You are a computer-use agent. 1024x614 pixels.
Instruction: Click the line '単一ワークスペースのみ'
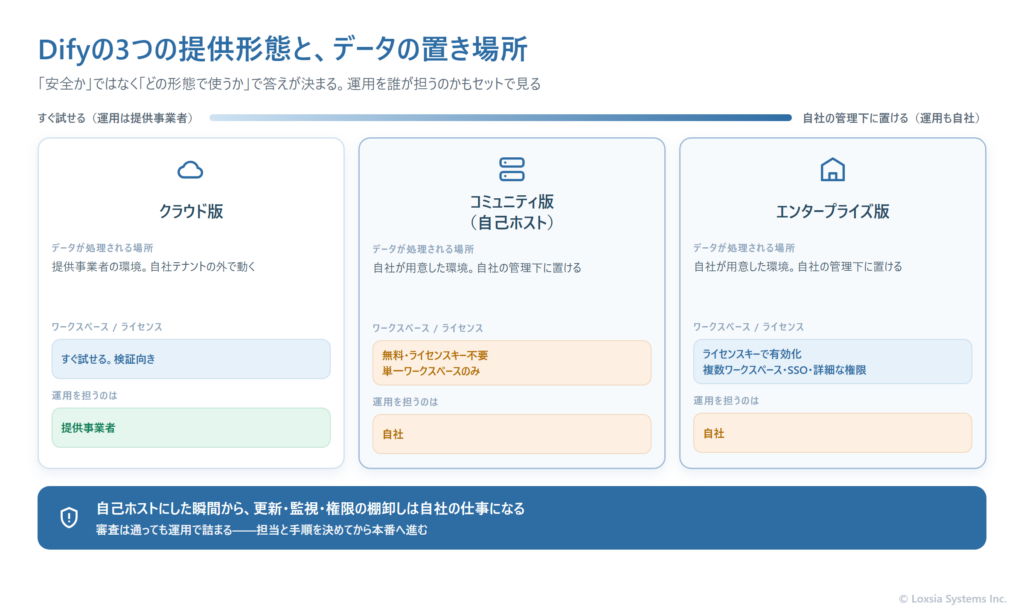click(431, 371)
